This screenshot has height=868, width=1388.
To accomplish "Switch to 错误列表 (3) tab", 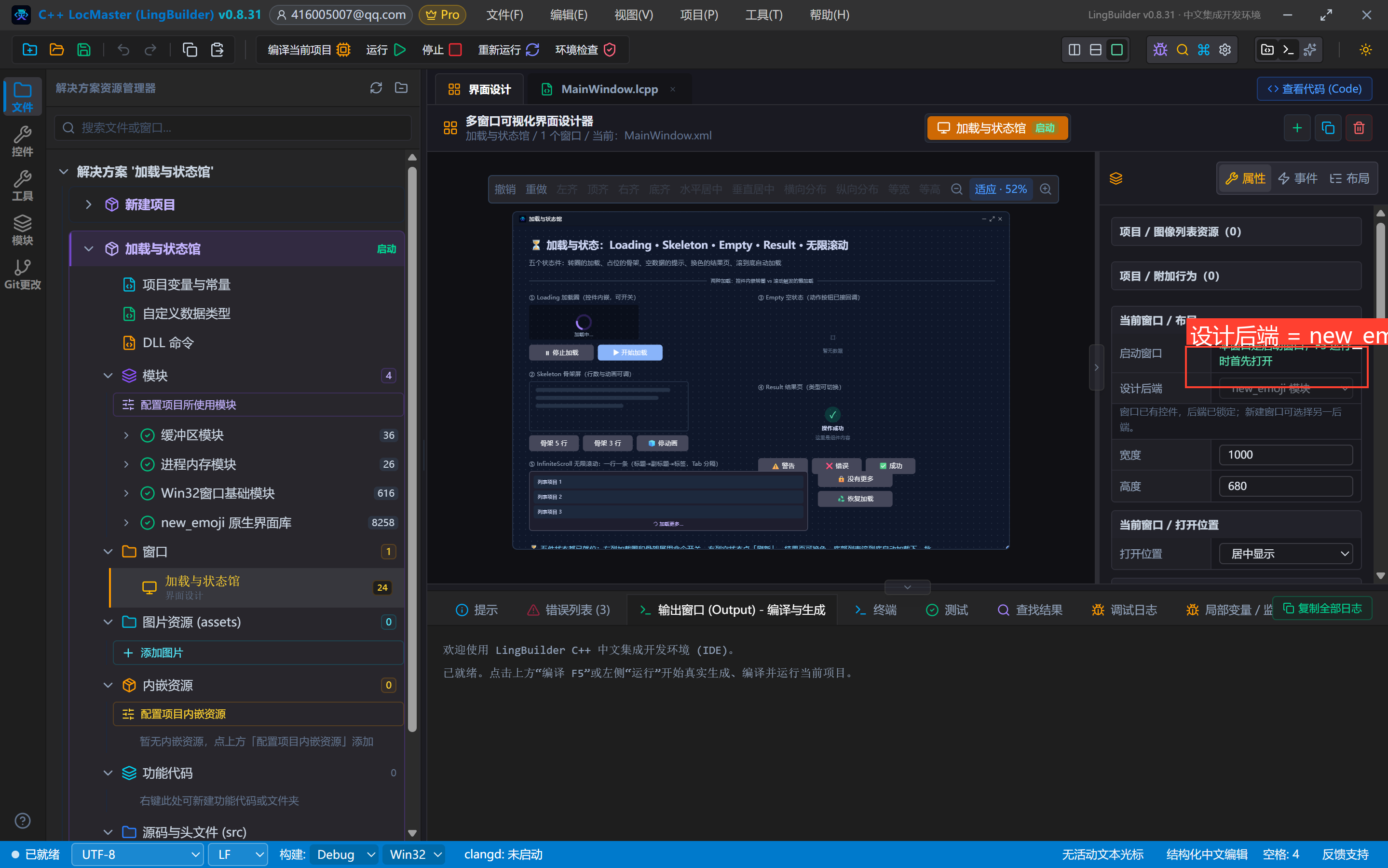I will 569,610.
